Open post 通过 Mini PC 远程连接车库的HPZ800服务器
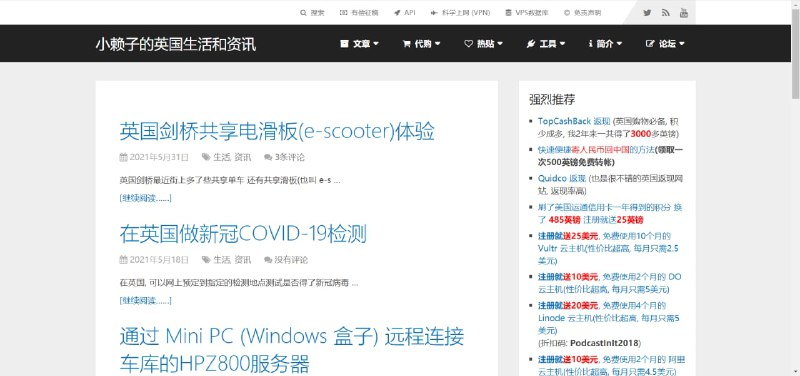The width and height of the screenshot is (800, 376). (x=292, y=350)
